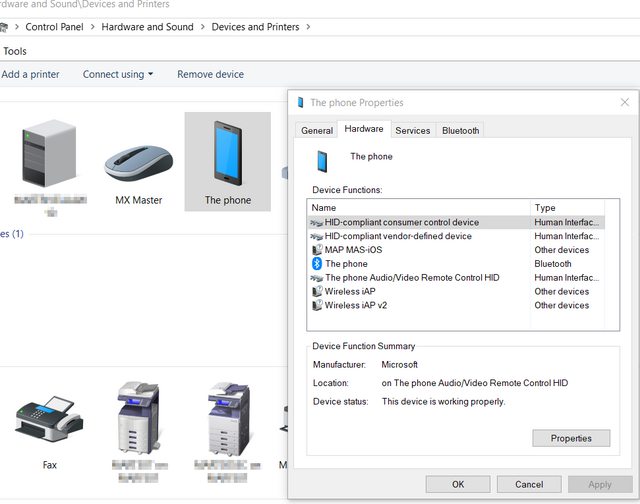Screen dimensions: 640x504
Task: Click the phone icon in Hardware tab header
Action: 322,161
